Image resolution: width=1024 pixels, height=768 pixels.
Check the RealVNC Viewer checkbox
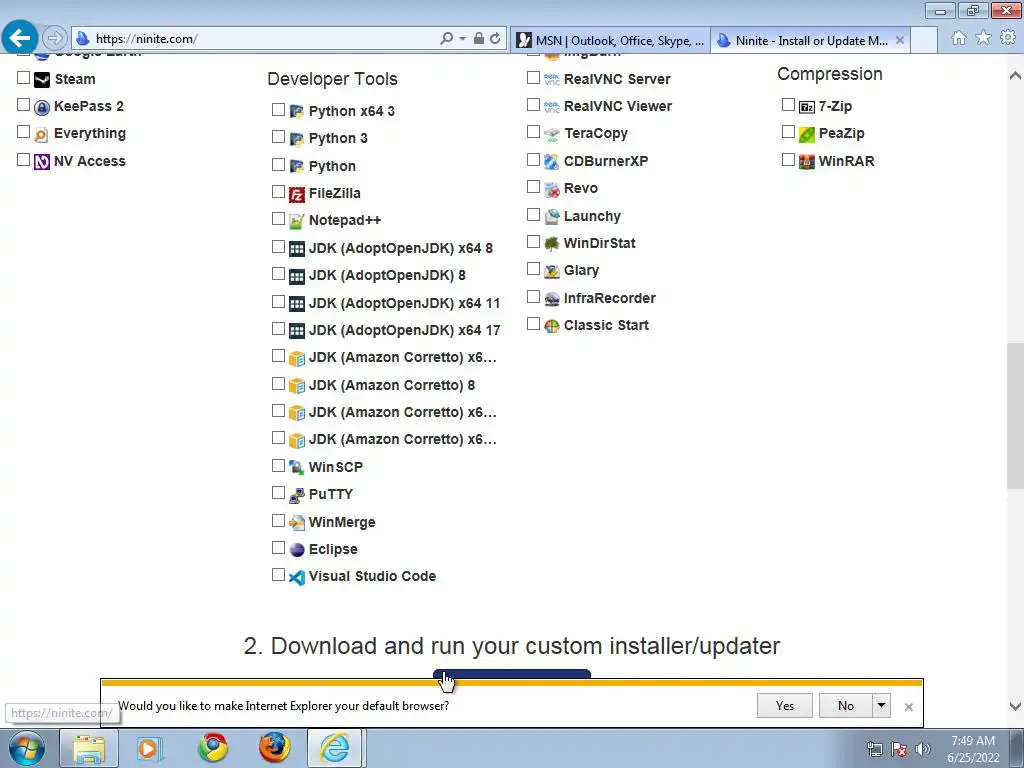coord(534,105)
